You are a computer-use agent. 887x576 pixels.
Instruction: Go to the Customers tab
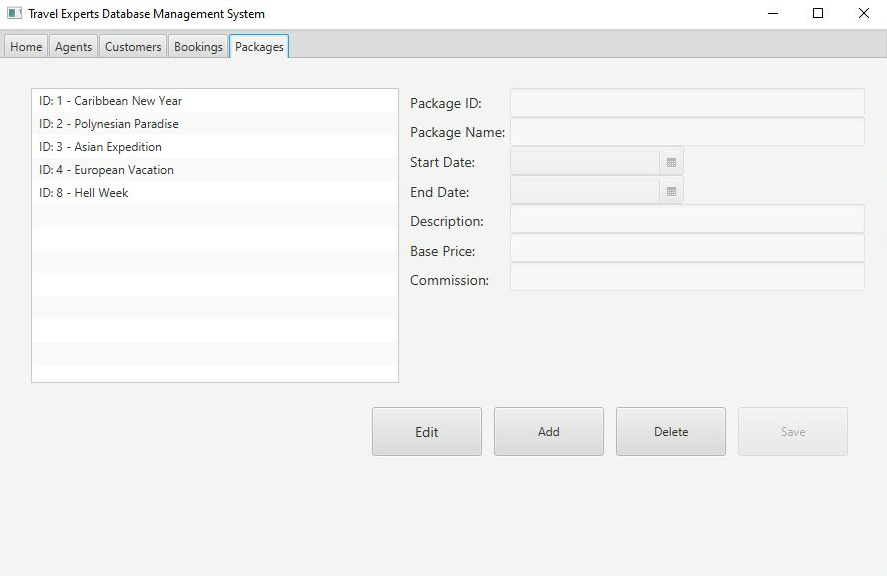[x=133, y=47]
